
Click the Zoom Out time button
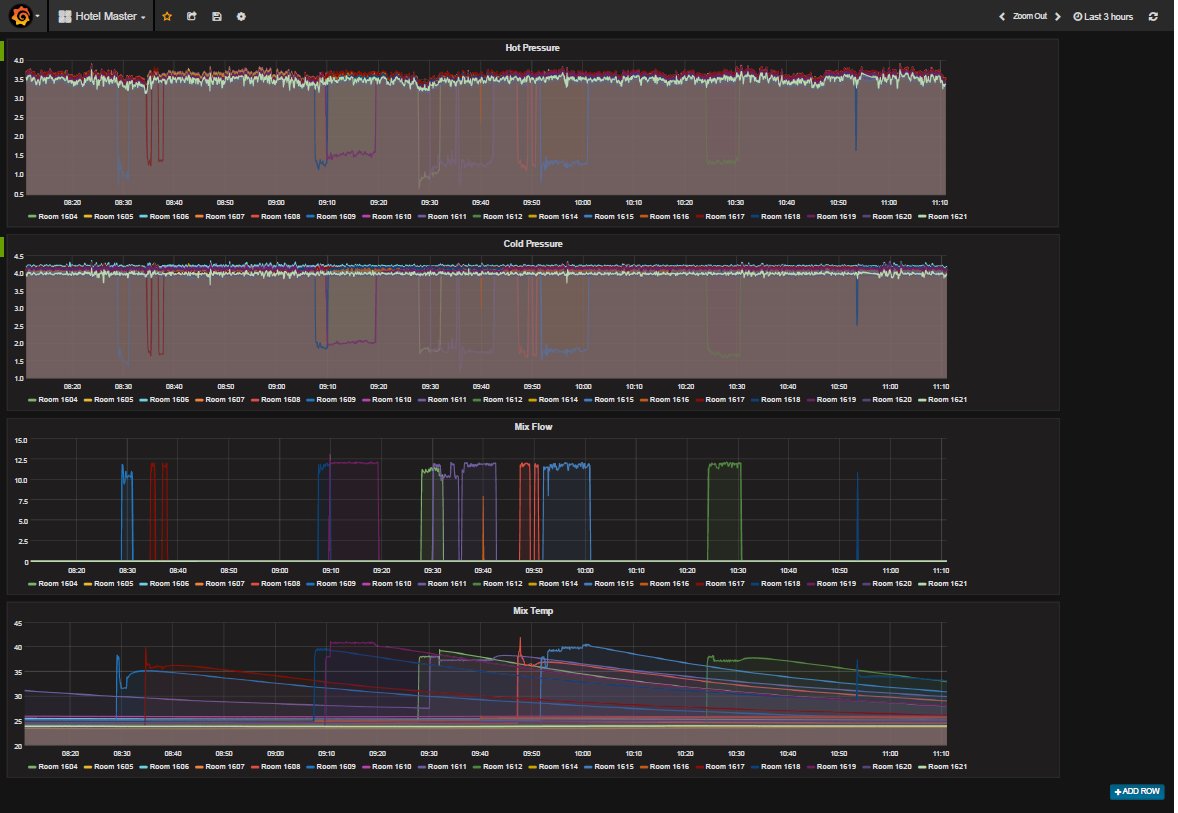[1029, 17]
